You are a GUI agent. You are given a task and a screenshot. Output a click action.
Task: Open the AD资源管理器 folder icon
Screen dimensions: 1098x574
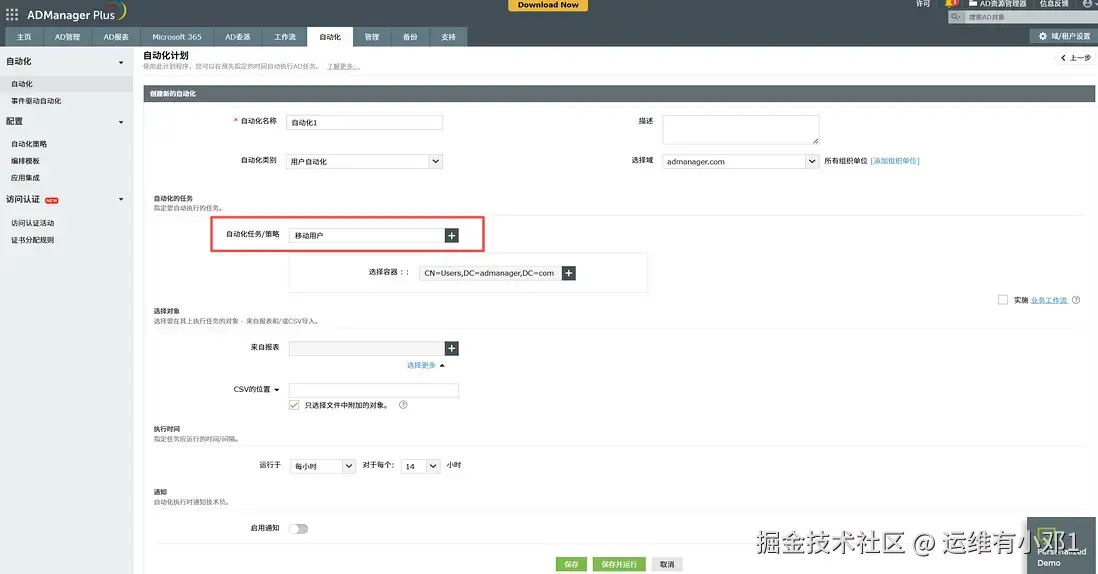(973, 4)
